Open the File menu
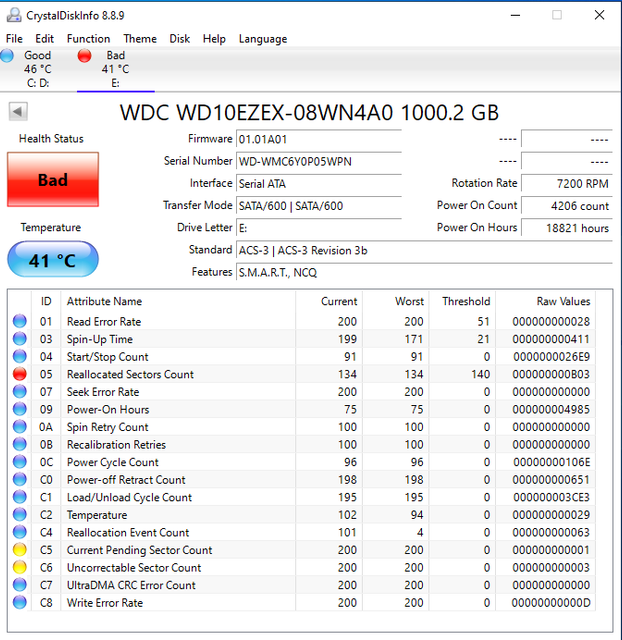Viewport: 622px width, 640px height. [x=14, y=39]
